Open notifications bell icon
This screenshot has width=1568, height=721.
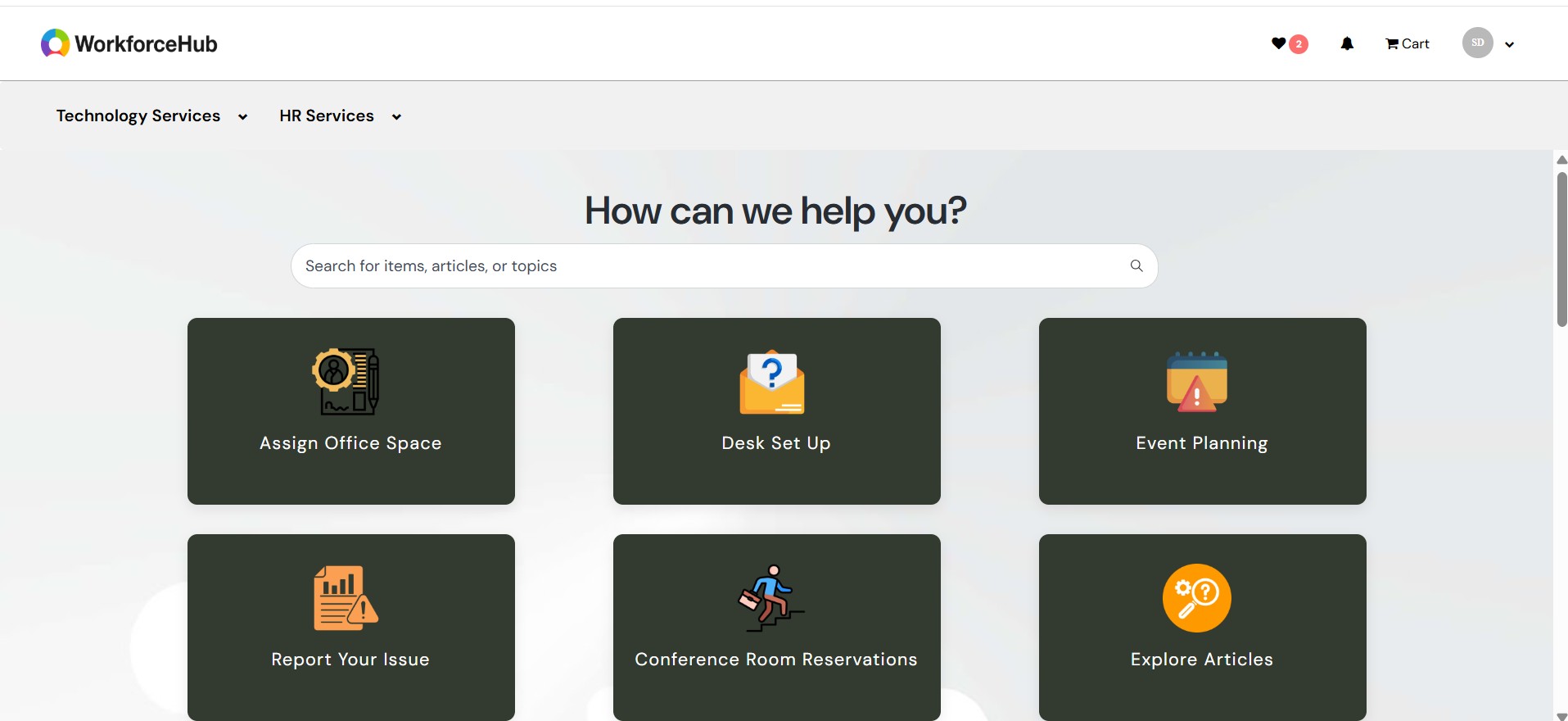pyautogui.click(x=1347, y=43)
